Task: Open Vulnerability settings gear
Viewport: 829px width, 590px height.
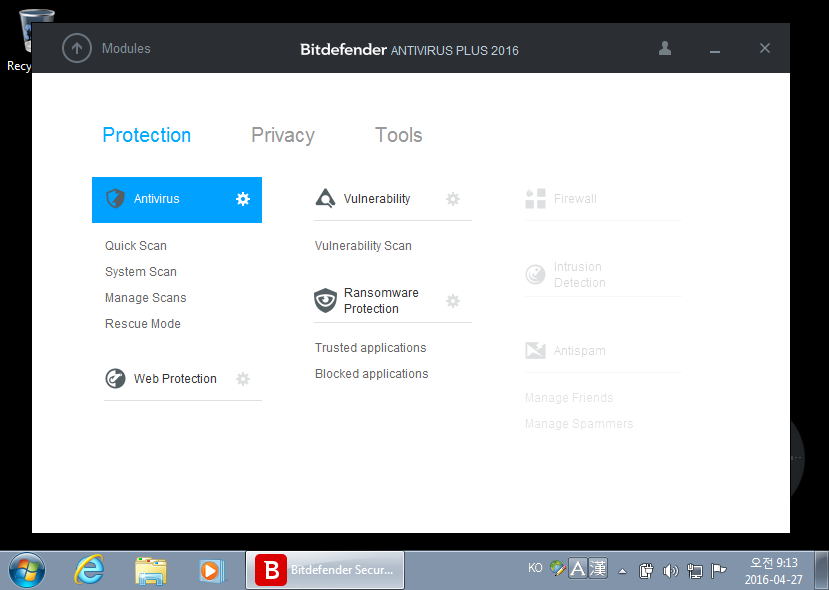Action: point(453,199)
